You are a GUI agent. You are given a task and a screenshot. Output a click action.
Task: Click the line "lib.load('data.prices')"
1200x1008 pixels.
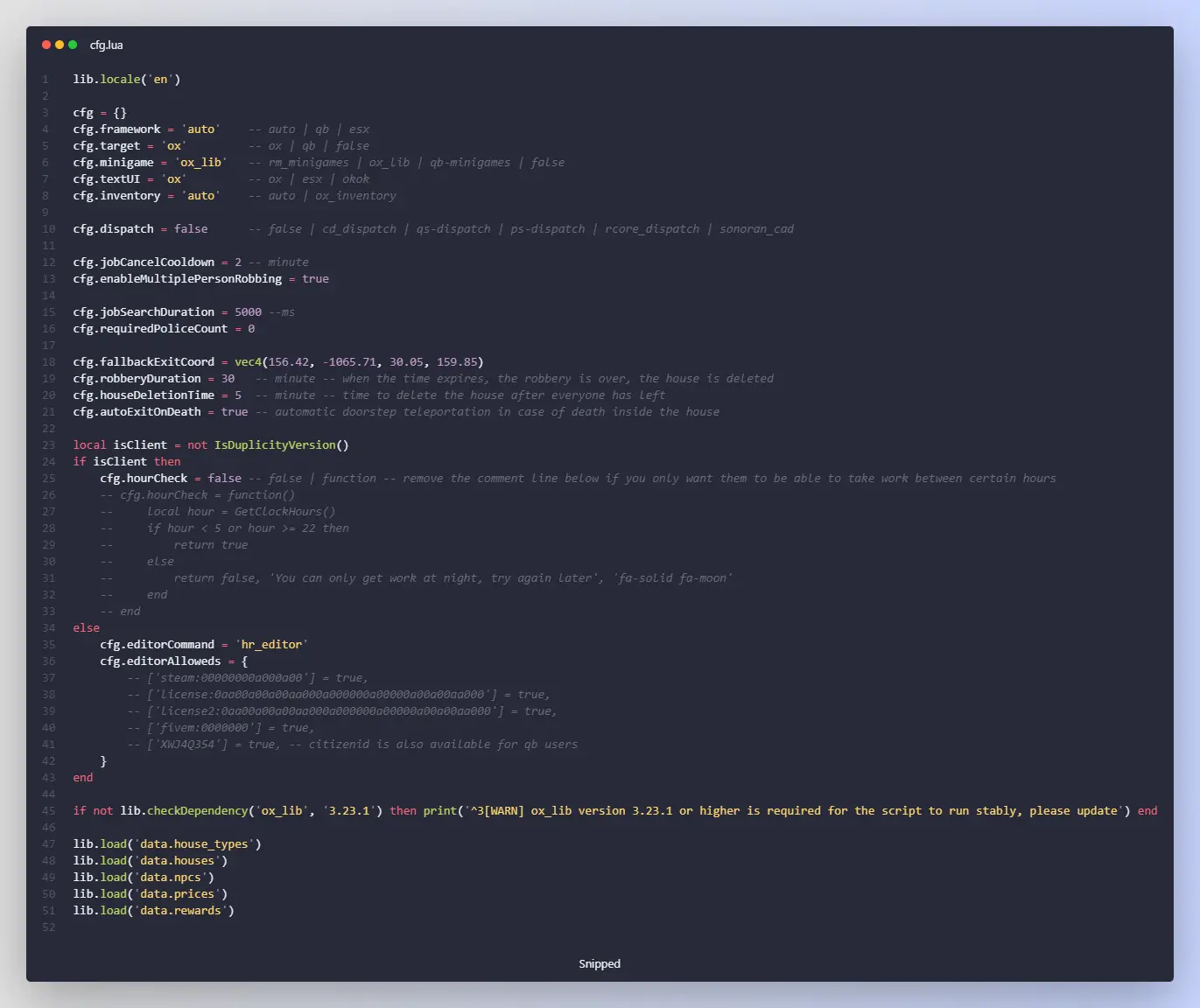[151, 893]
